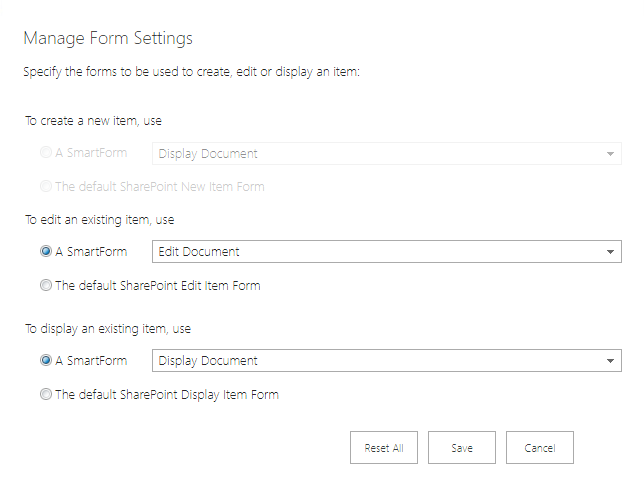Choose the default SharePoint Display Item Form
This screenshot has height=485, width=644.
[x=46, y=395]
